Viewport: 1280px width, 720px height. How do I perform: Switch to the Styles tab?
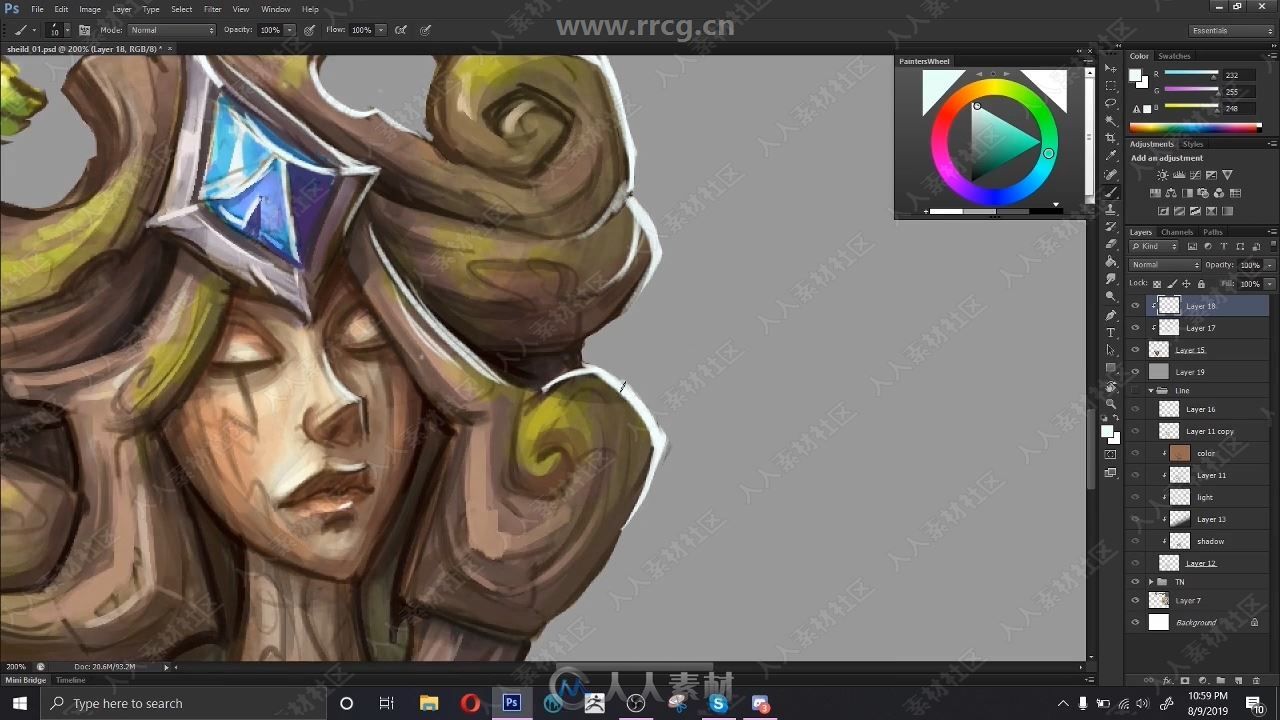click(x=1193, y=144)
